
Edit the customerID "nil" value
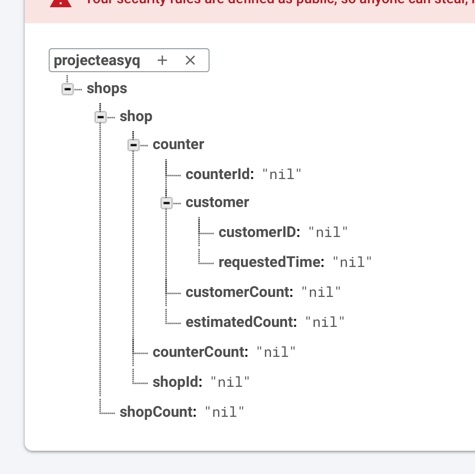click(328, 232)
